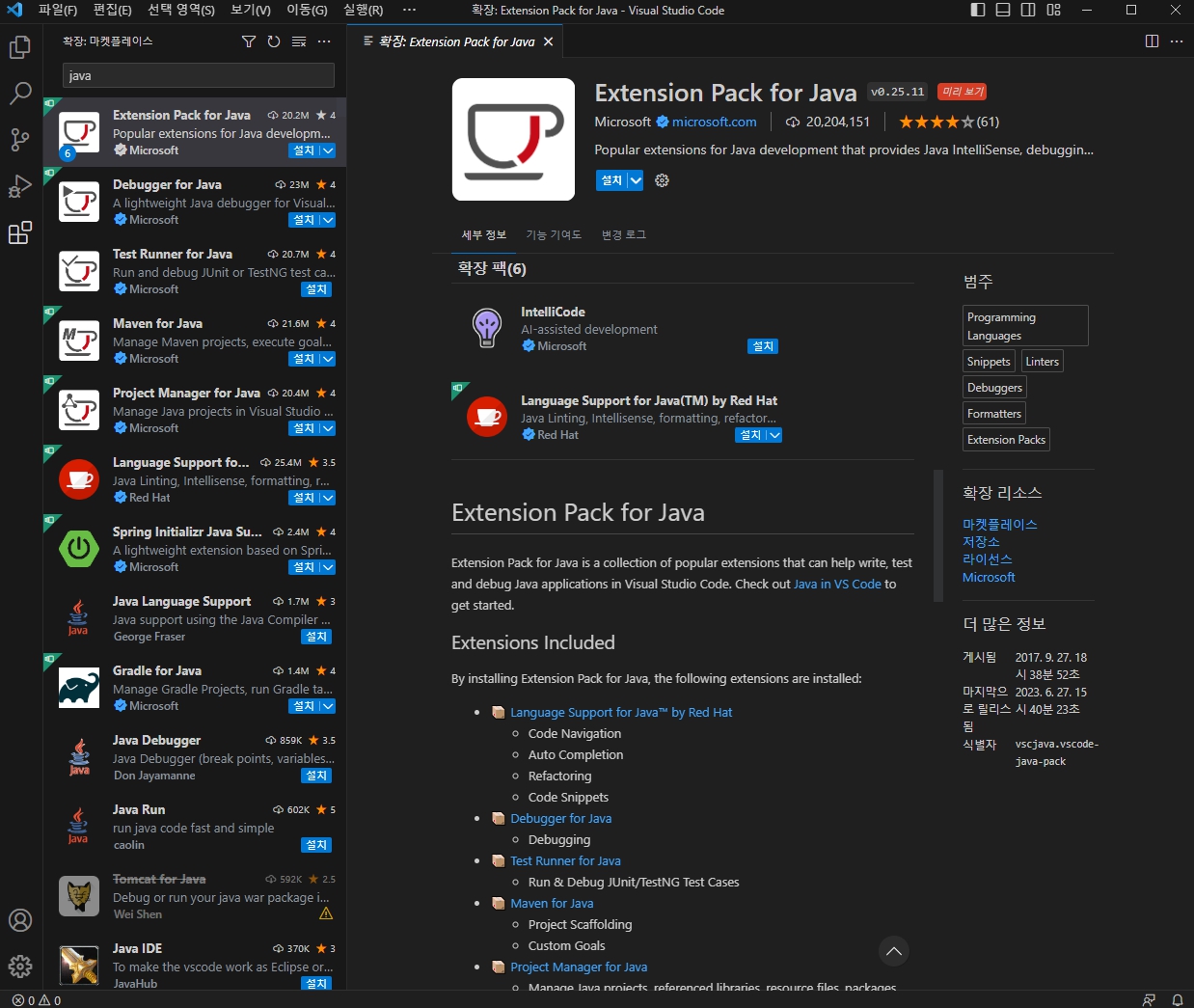Open the 보기(V) menu

(x=251, y=10)
